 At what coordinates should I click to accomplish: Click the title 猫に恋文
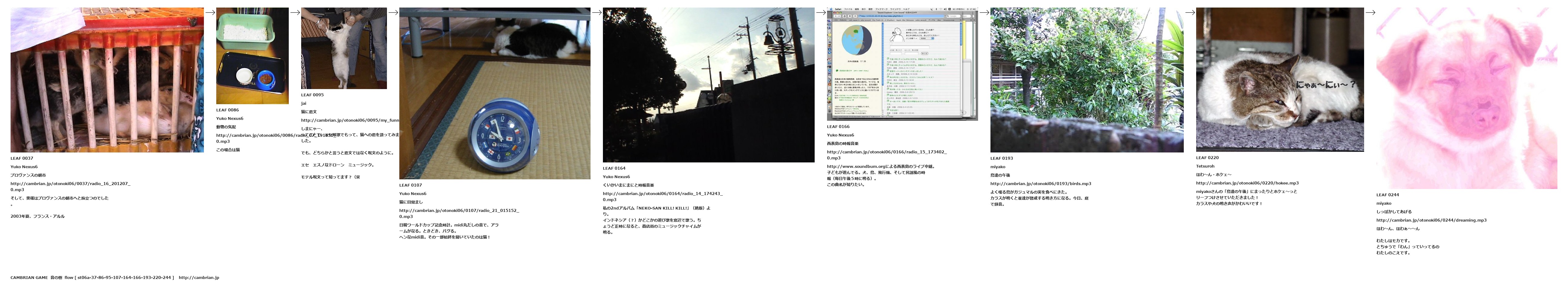coord(309,112)
